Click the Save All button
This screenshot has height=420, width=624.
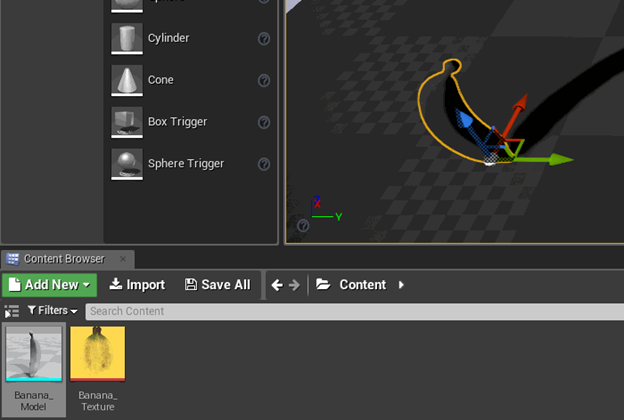point(218,285)
